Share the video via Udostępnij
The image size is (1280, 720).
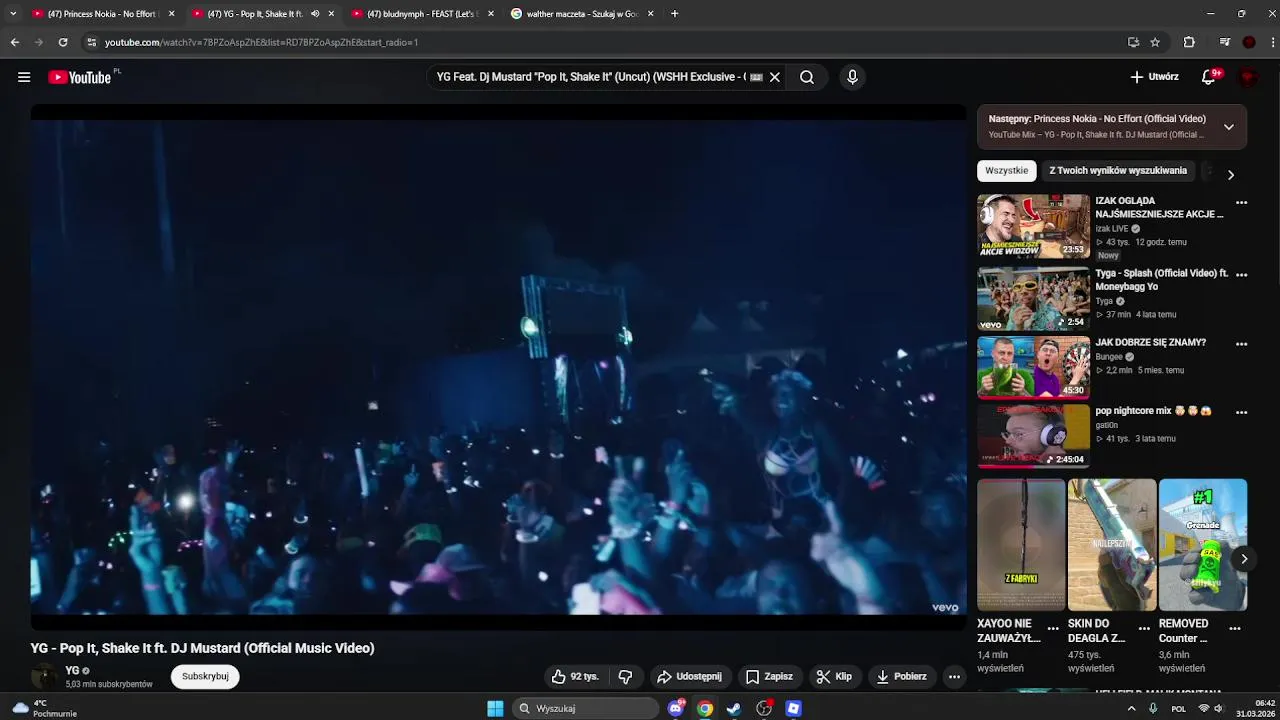(x=689, y=677)
